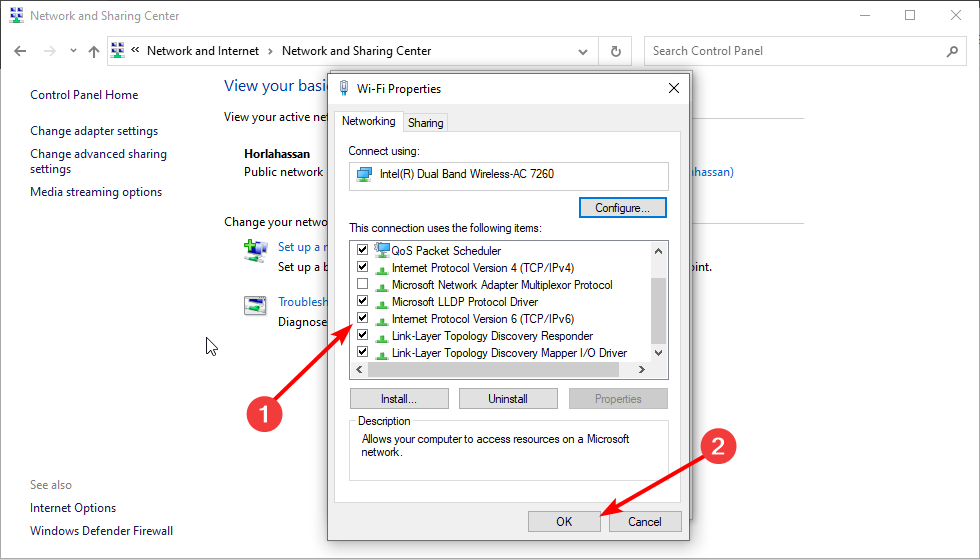Select Internet Protocol Version 4 (TCP/IPv4) row
Image resolution: width=980 pixels, height=559 pixels.
tap(482, 268)
